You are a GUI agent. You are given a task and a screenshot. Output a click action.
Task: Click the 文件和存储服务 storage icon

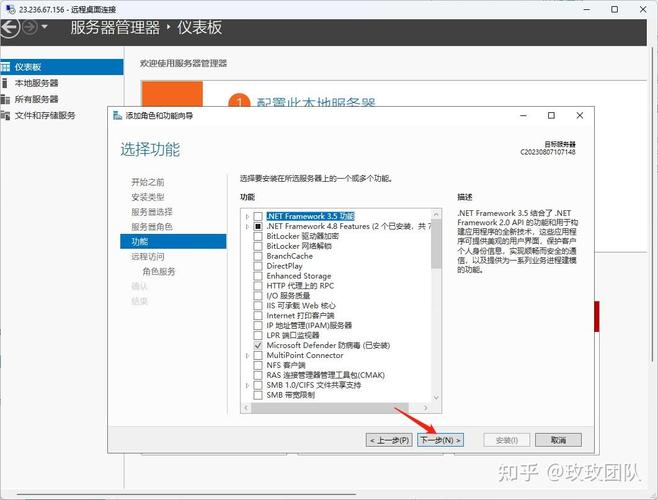tap(5, 115)
